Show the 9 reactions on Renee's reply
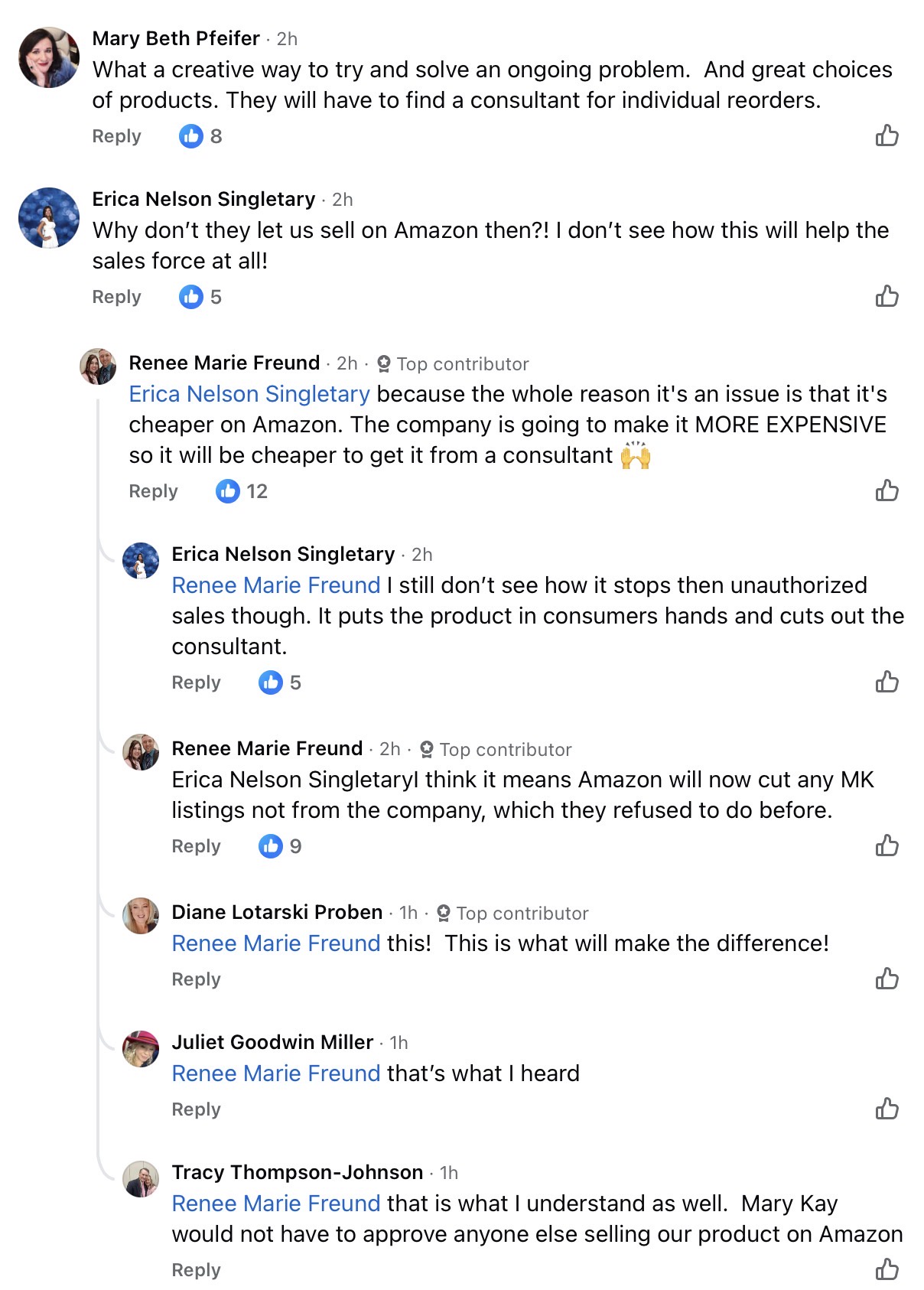Screen dimensions: 924x1290 (280, 846)
